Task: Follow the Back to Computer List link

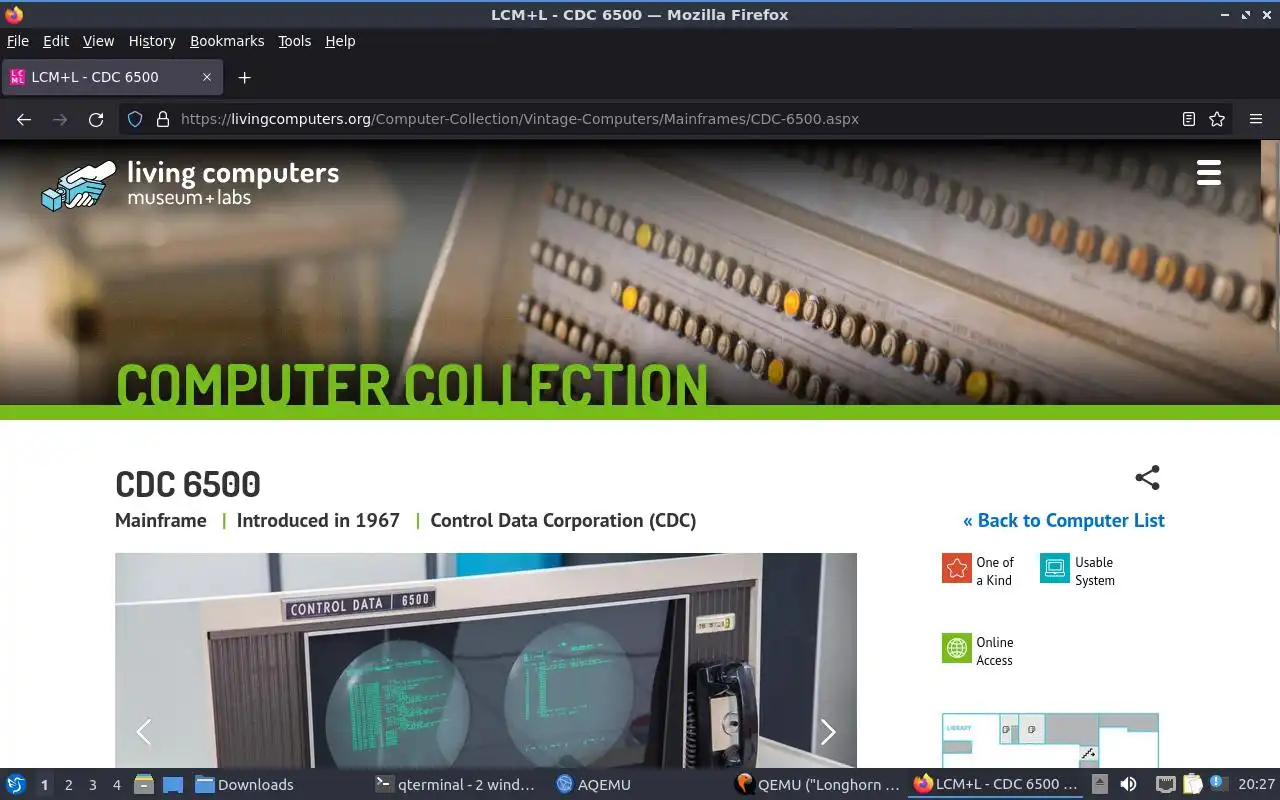Action: [1063, 520]
